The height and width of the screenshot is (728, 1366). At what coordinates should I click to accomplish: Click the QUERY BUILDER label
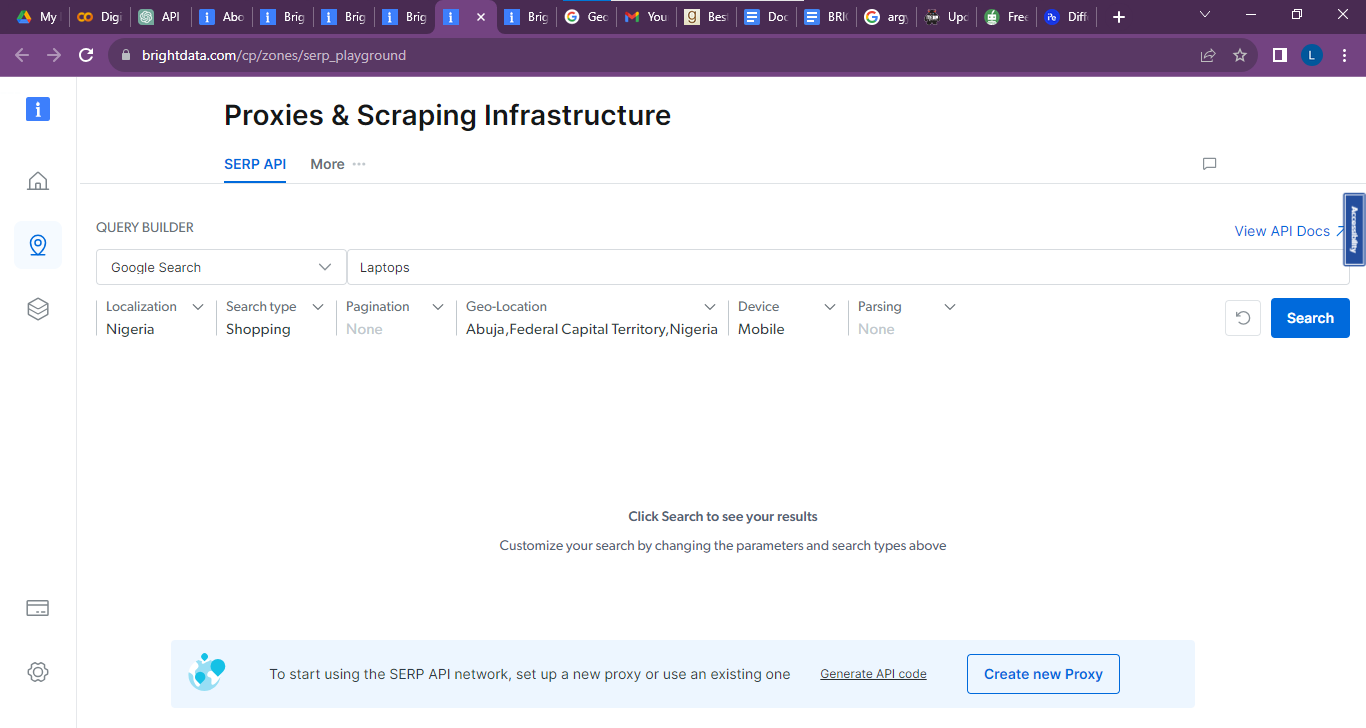tap(145, 227)
